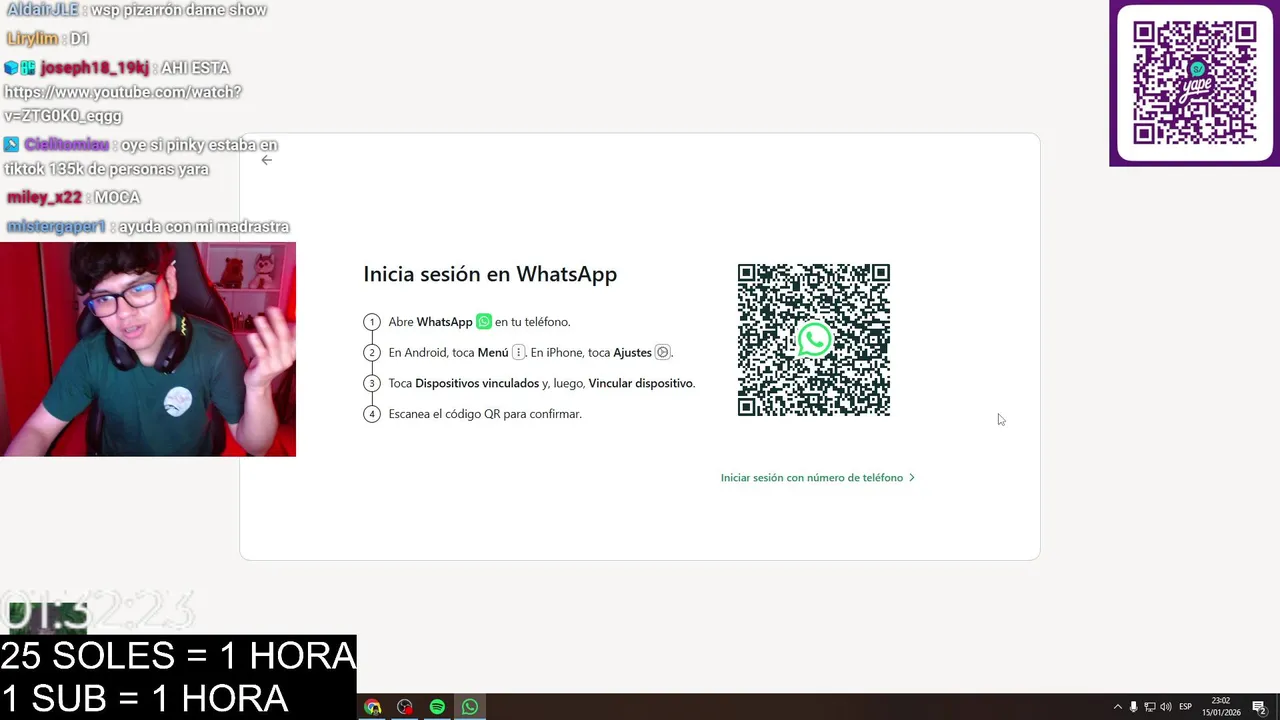Click the microphone tray icon

[x=1133, y=707]
